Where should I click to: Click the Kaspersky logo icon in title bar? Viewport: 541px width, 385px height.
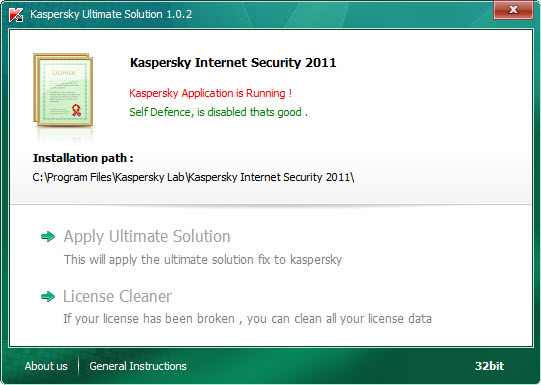(16, 14)
